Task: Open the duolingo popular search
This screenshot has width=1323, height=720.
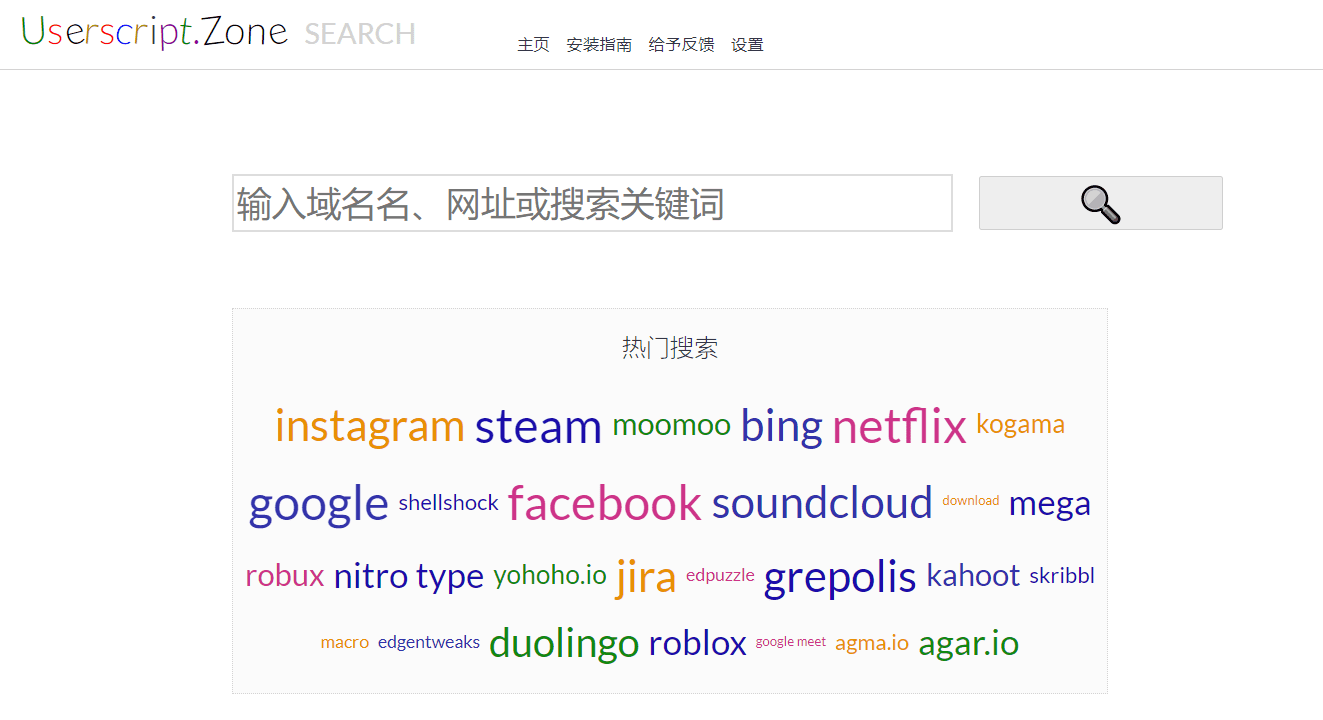Action: coord(564,643)
